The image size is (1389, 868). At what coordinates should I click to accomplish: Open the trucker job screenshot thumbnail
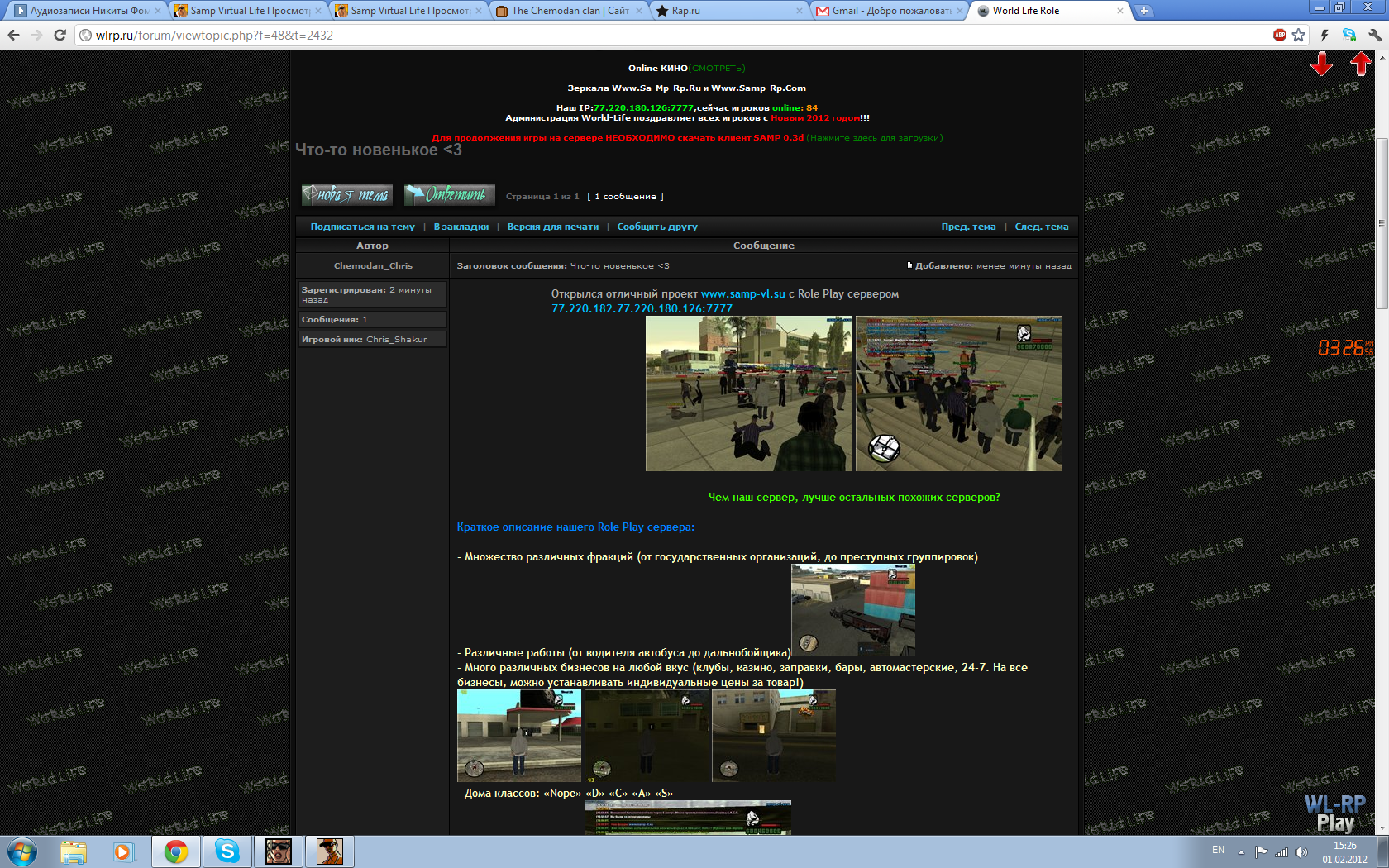coord(853,610)
